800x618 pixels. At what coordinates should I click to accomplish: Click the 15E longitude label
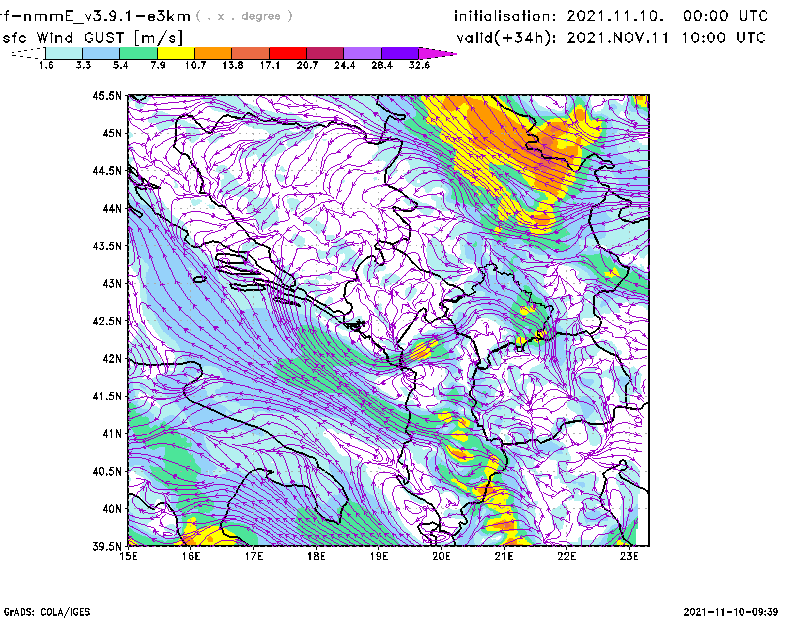click(128, 556)
